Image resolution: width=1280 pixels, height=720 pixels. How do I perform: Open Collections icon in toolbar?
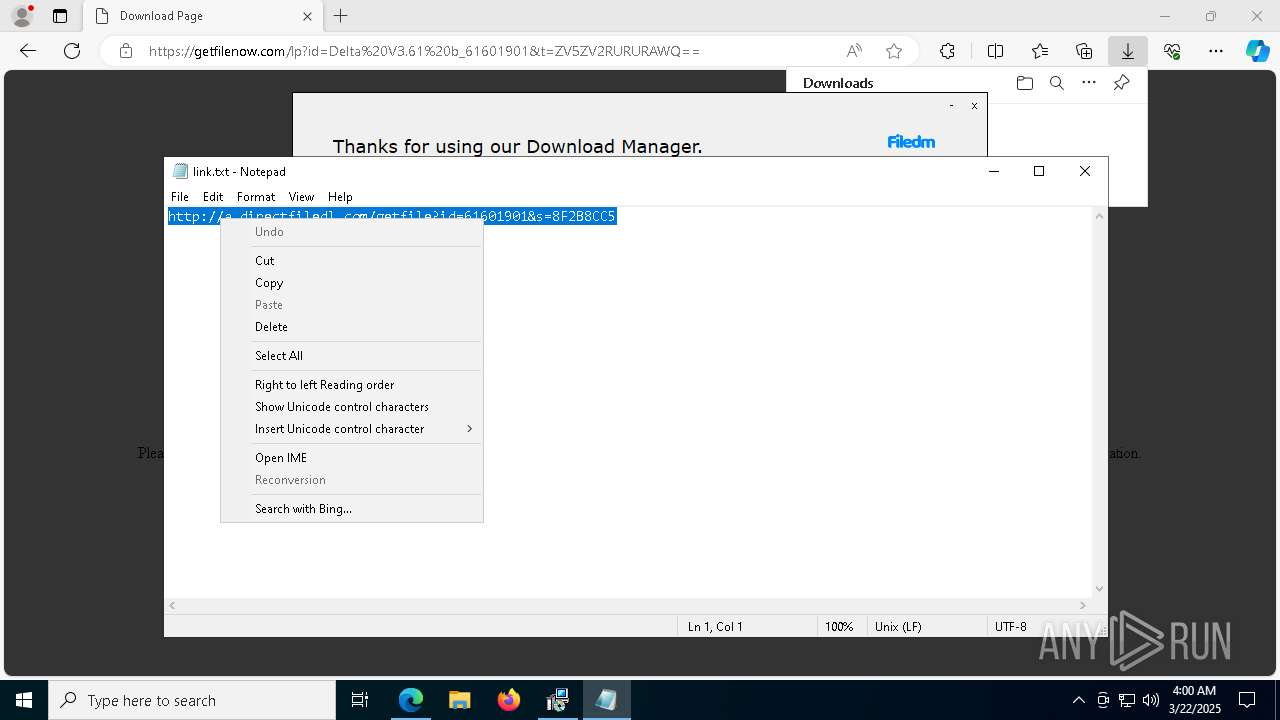pyautogui.click(x=1084, y=51)
